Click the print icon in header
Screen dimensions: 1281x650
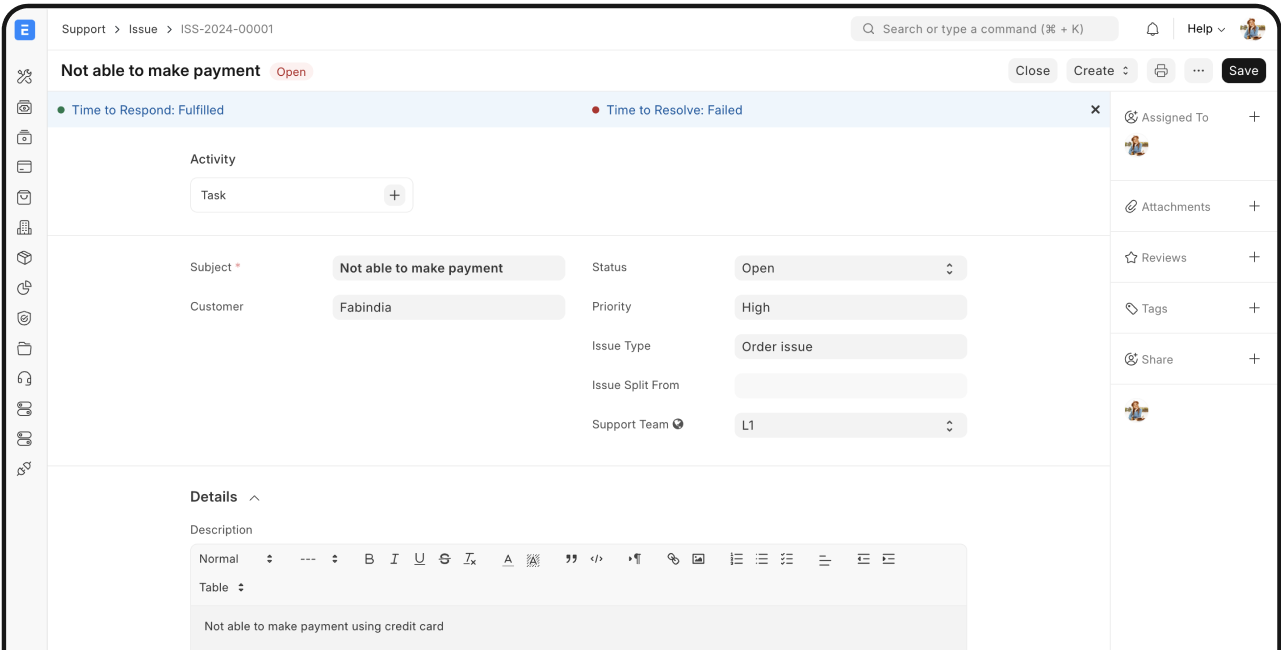pyautogui.click(x=1160, y=71)
